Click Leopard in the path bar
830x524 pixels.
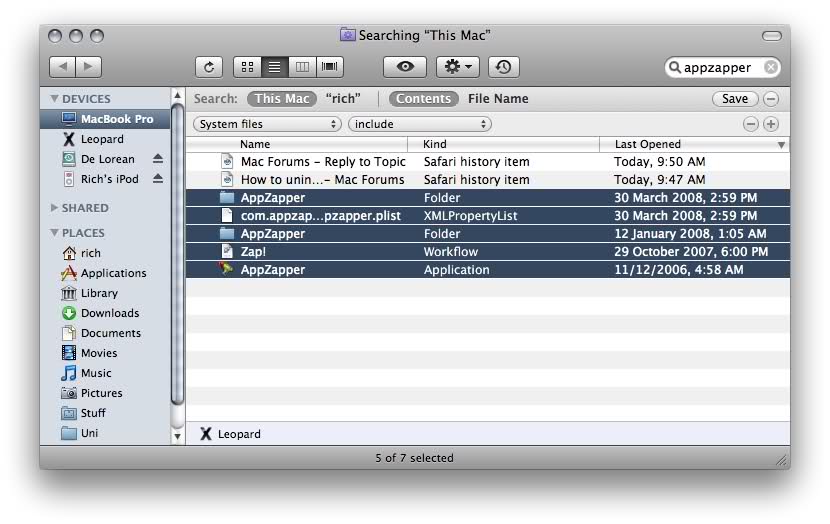(x=230, y=434)
